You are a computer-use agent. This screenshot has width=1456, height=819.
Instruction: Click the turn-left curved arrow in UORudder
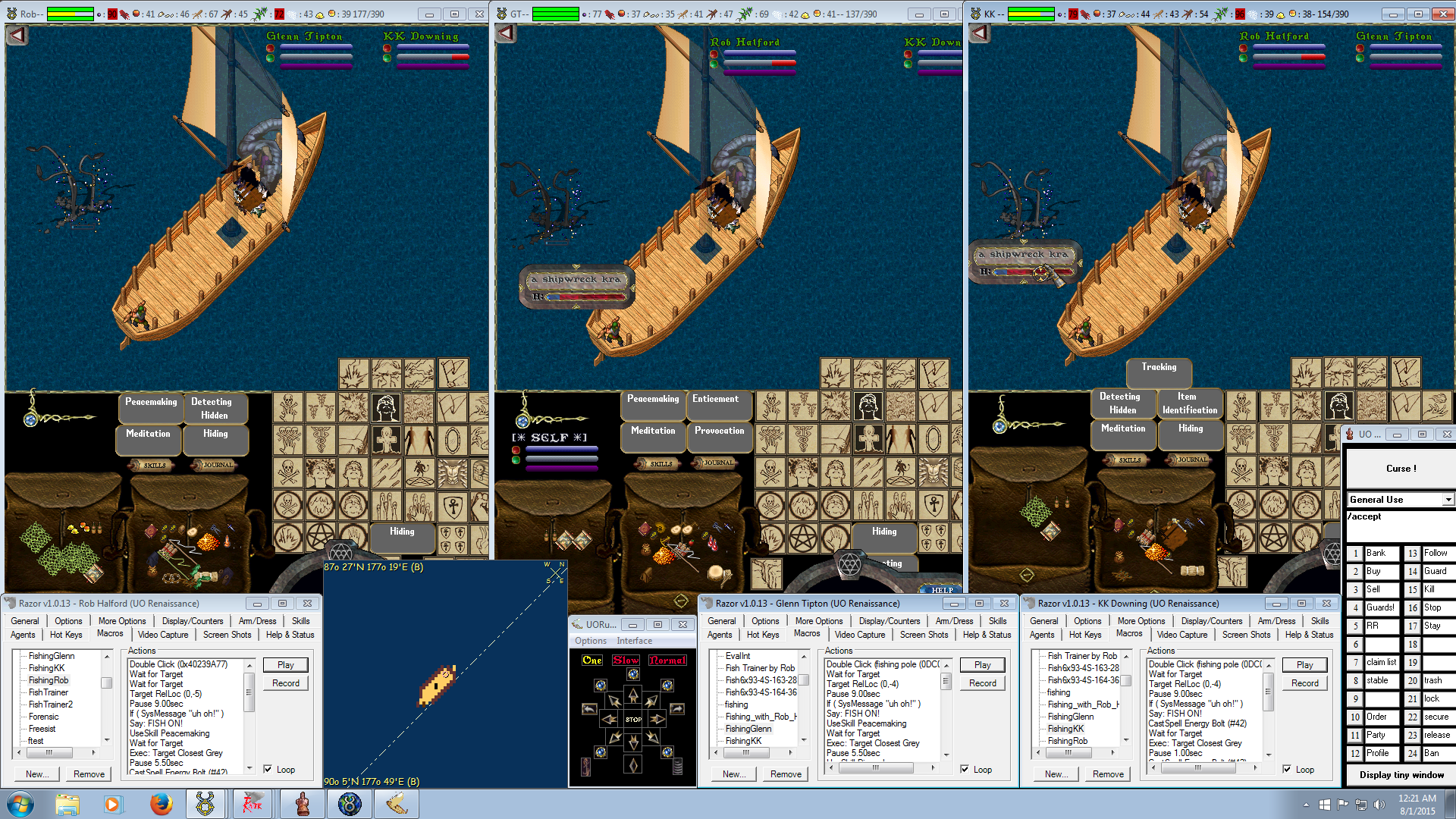coord(589,708)
